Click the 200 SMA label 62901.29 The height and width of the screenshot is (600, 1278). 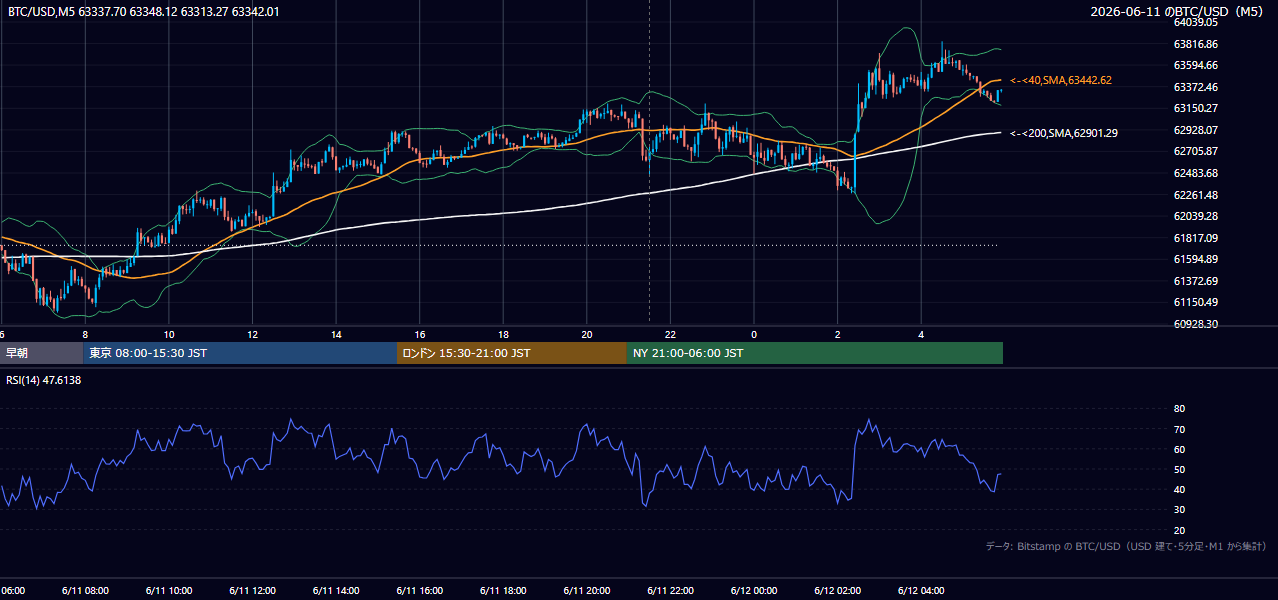(1064, 133)
